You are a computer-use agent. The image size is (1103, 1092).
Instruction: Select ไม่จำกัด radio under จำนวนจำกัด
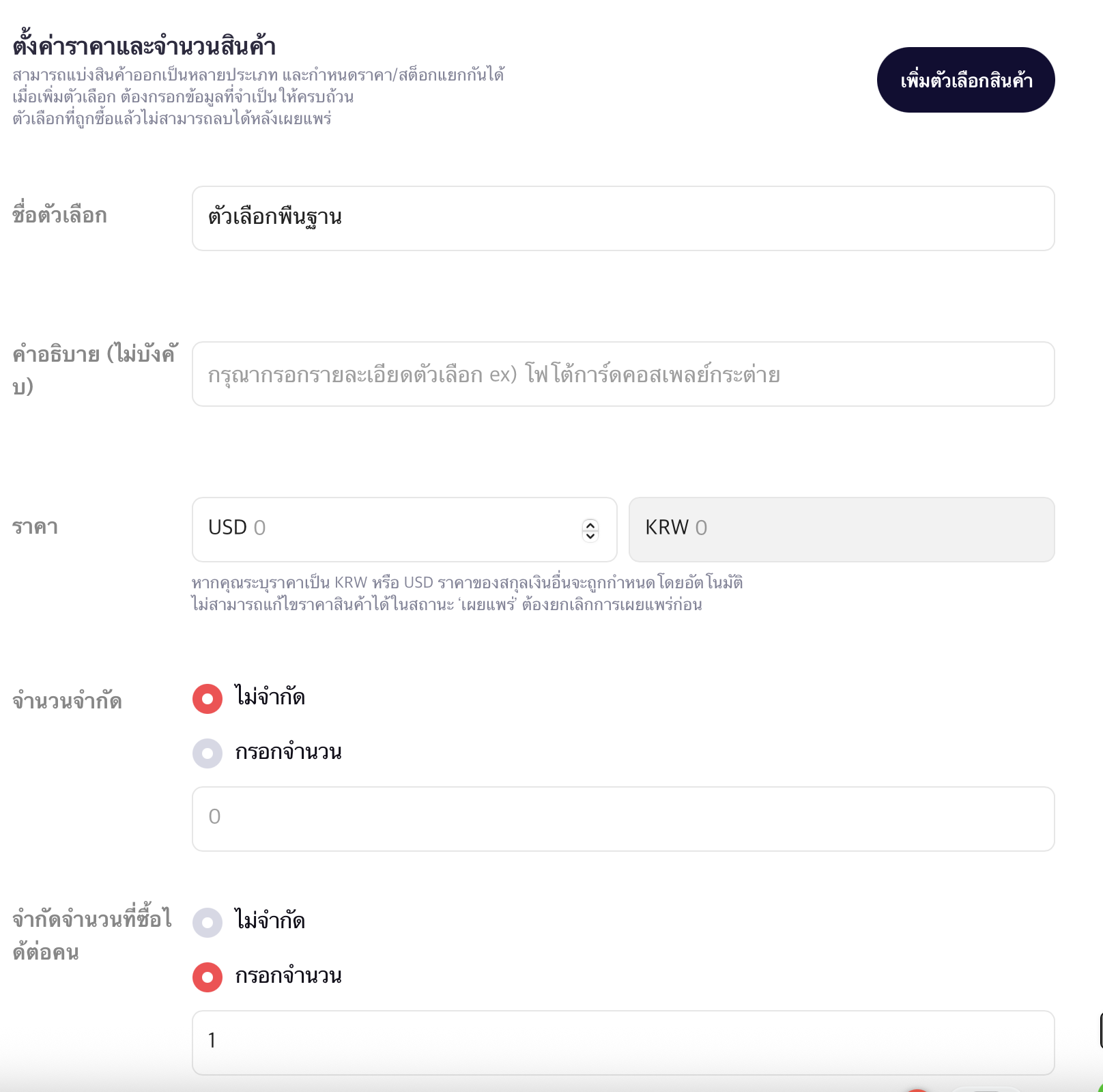(x=207, y=699)
